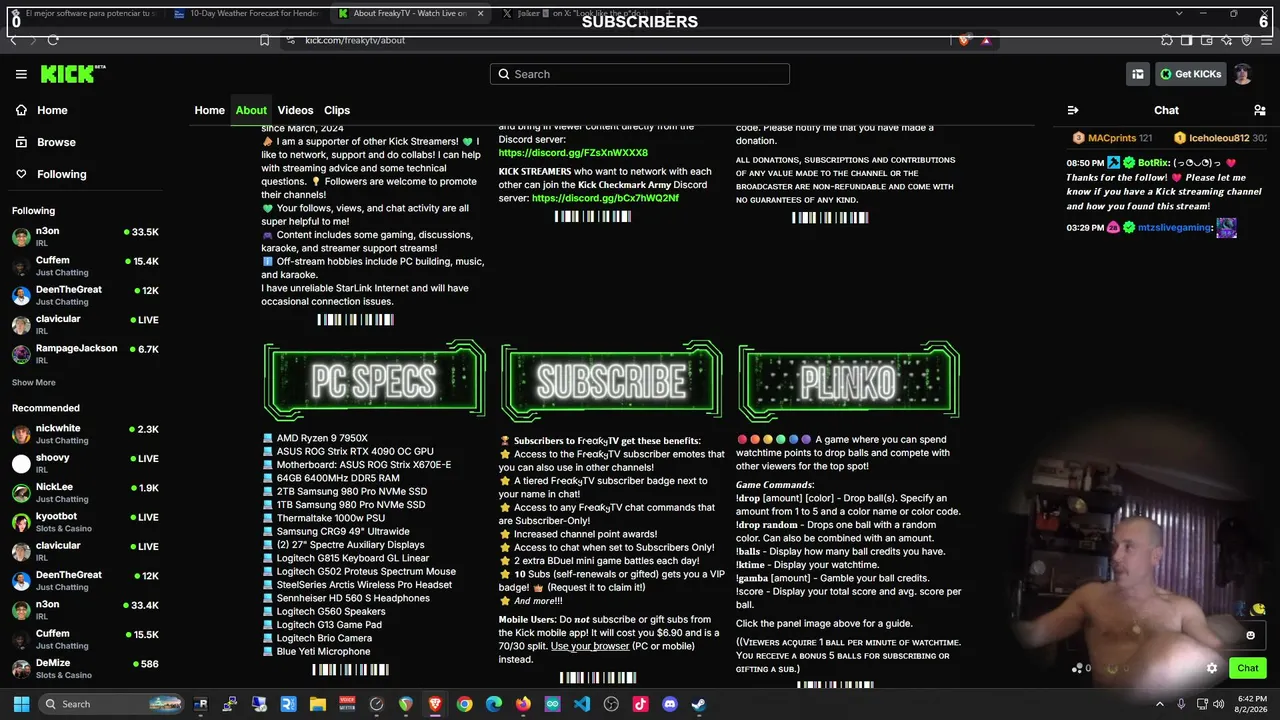Click the PLINKO panel banner
The height and width of the screenshot is (720, 1280).
[x=849, y=381]
